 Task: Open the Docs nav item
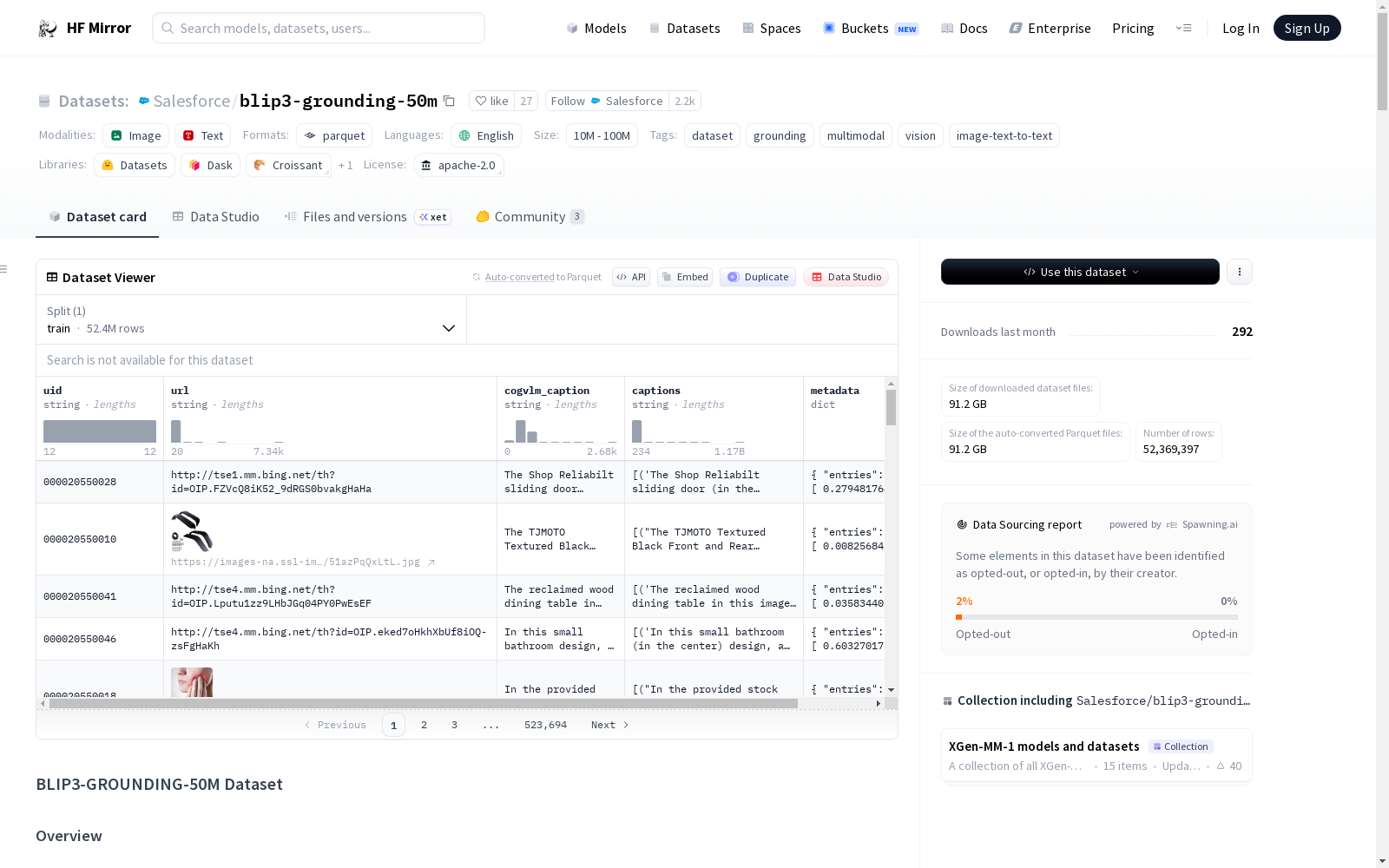coord(964,28)
